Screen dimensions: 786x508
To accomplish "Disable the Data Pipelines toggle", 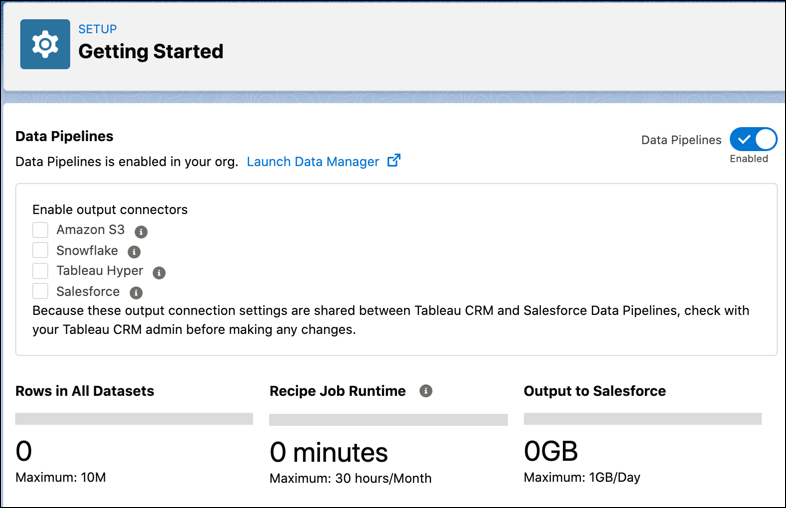I will click(x=753, y=140).
